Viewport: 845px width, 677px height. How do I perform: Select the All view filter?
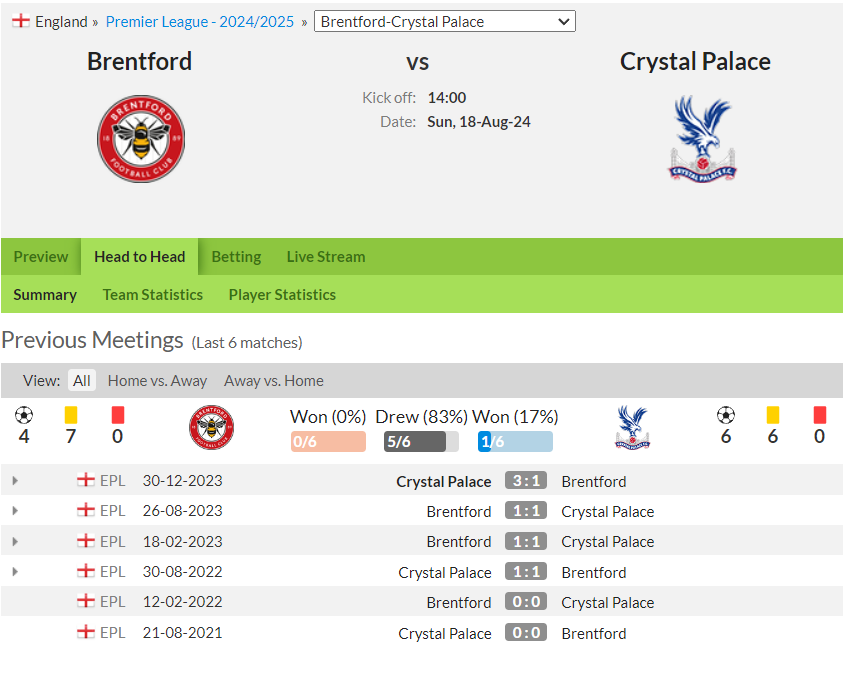point(82,381)
